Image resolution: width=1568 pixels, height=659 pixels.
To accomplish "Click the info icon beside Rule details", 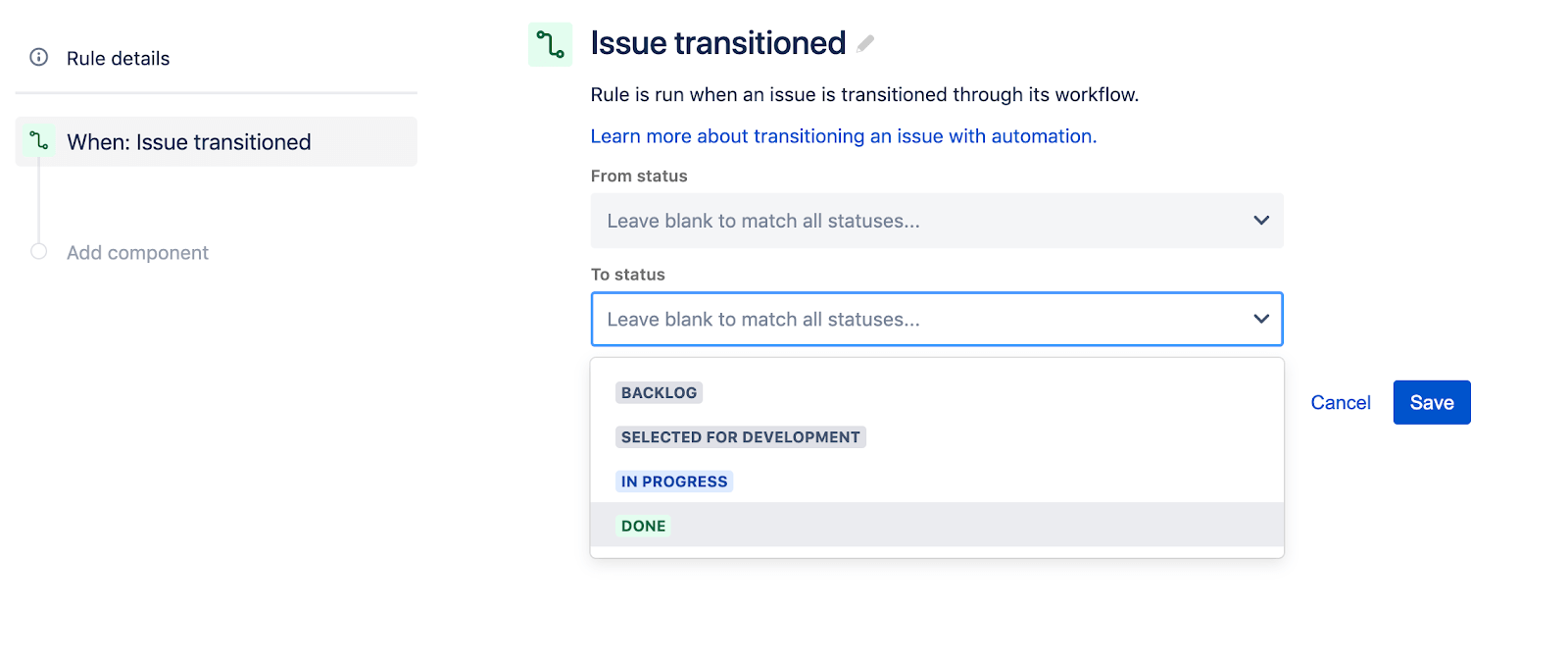I will click(38, 58).
